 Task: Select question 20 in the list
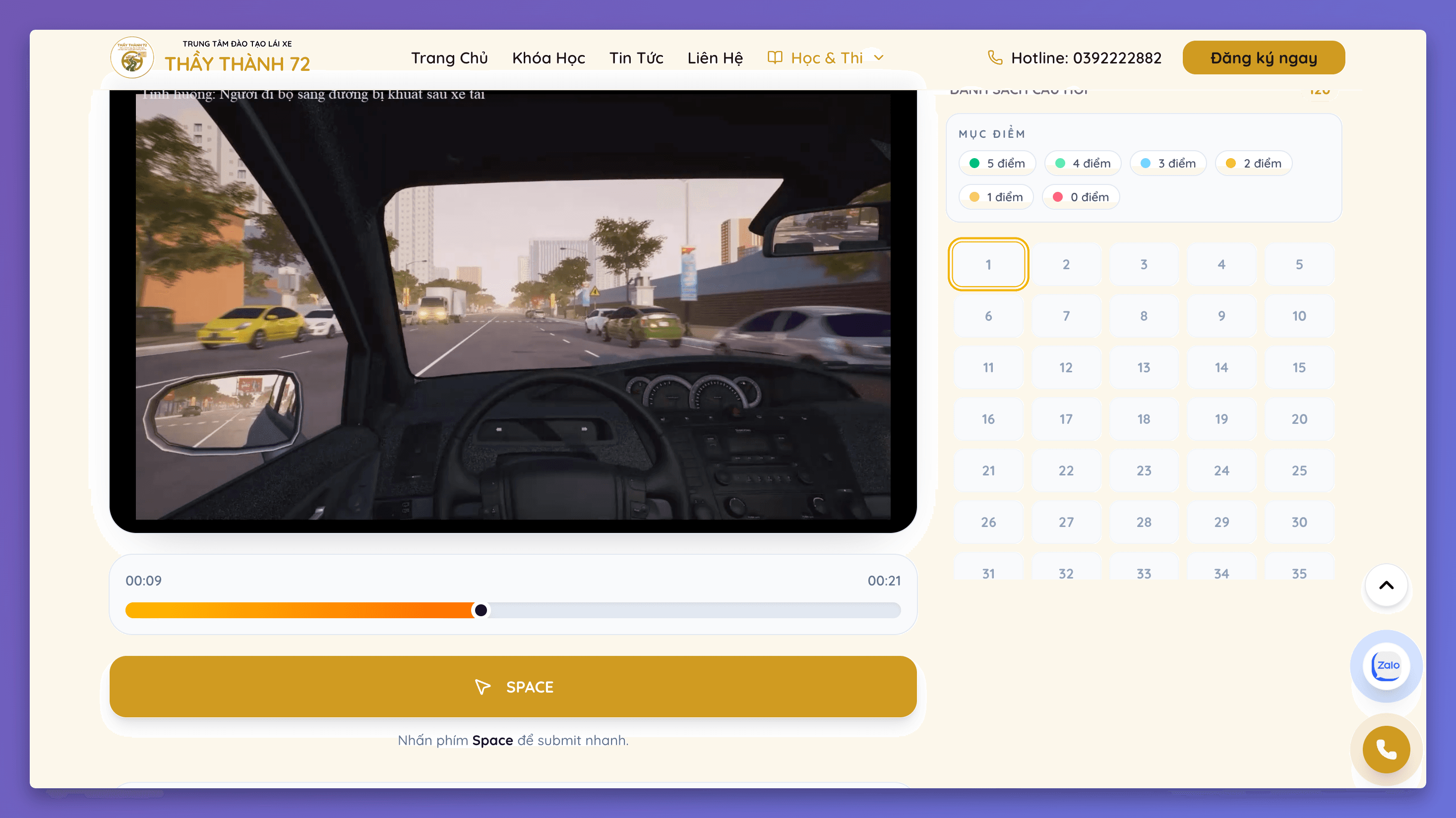1299,419
